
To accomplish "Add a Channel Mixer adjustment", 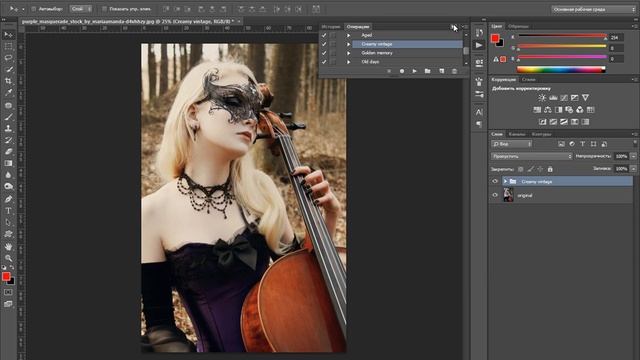I will point(580,110).
